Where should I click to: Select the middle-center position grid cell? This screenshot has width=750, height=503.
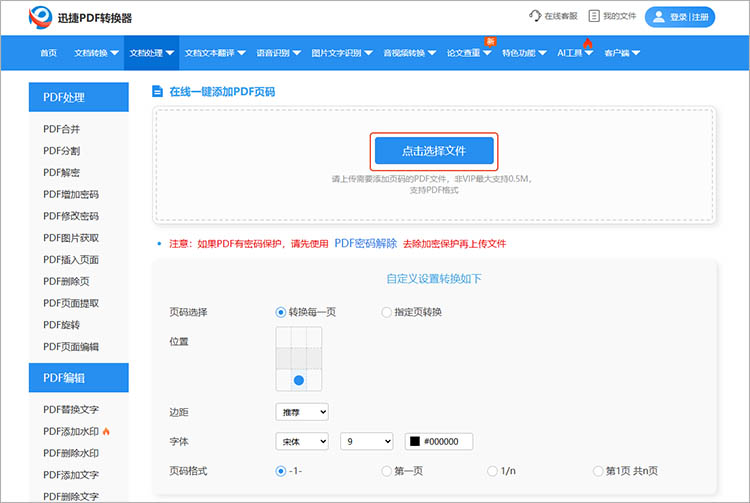point(299,359)
